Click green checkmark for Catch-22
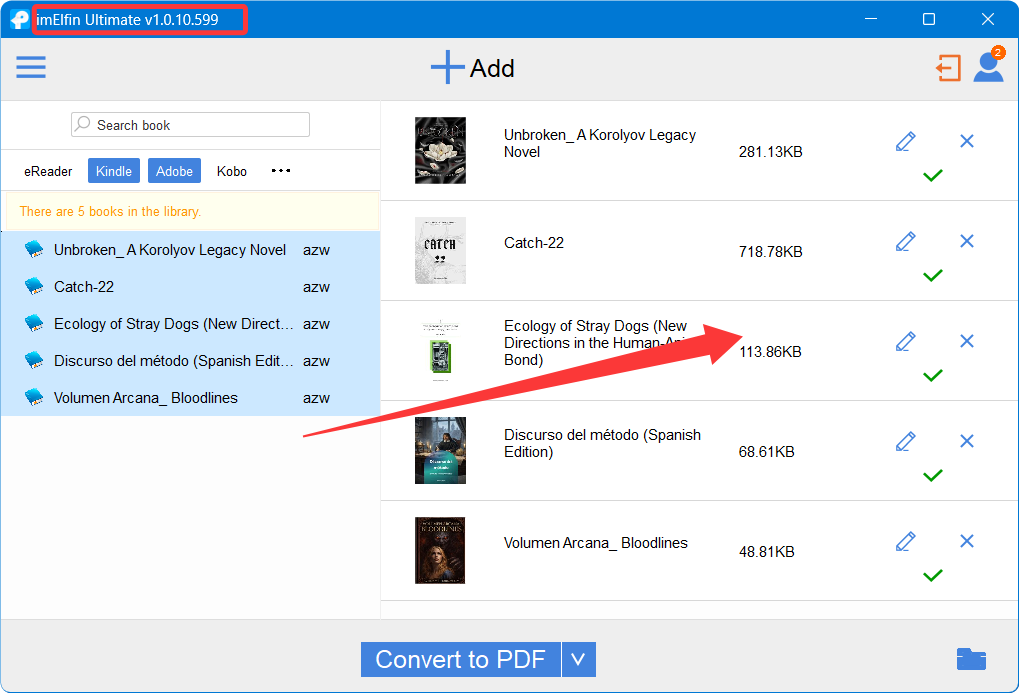This screenshot has height=693, width=1019. 933,276
